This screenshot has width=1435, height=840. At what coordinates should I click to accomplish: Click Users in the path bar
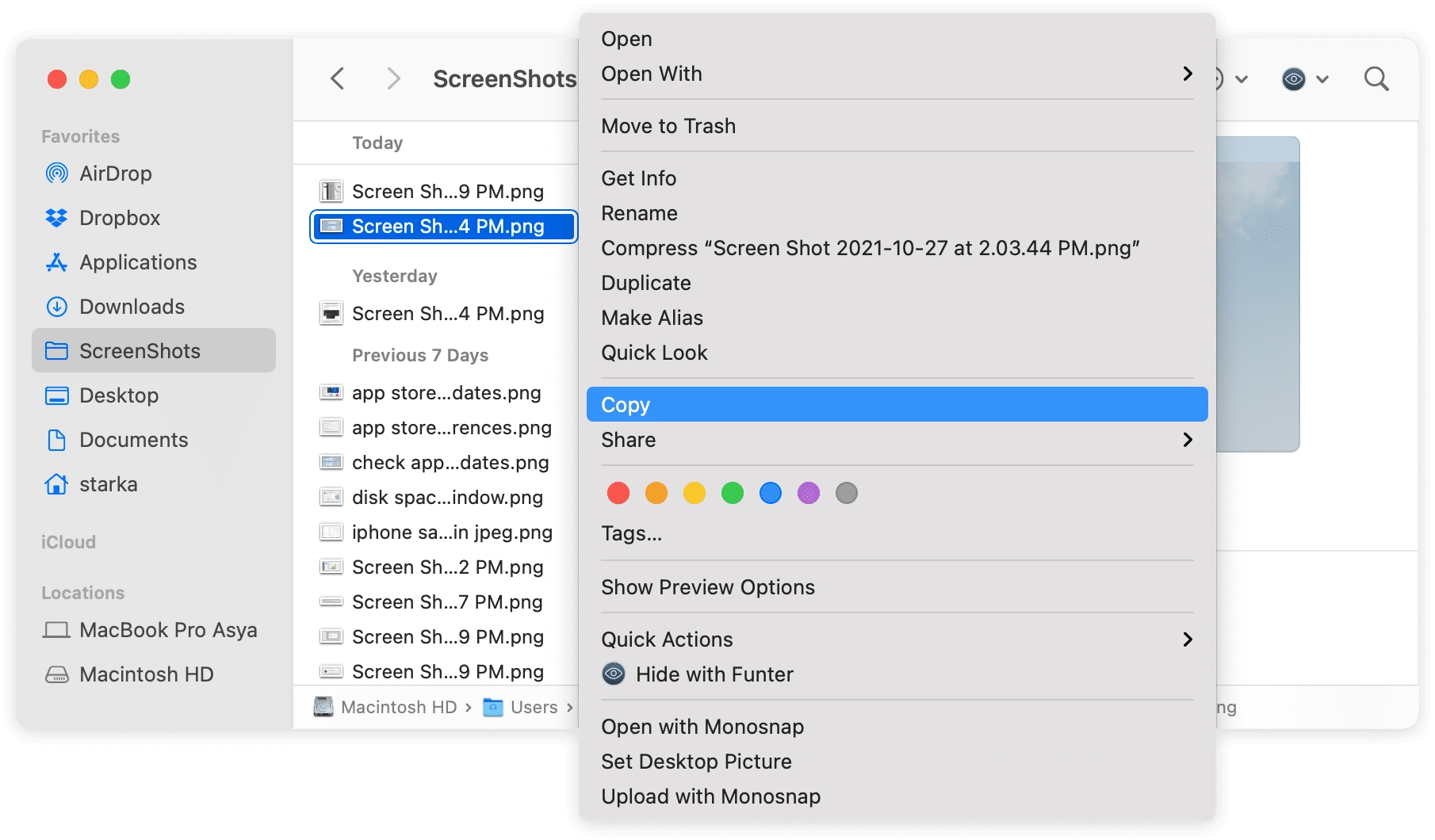[x=533, y=708]
